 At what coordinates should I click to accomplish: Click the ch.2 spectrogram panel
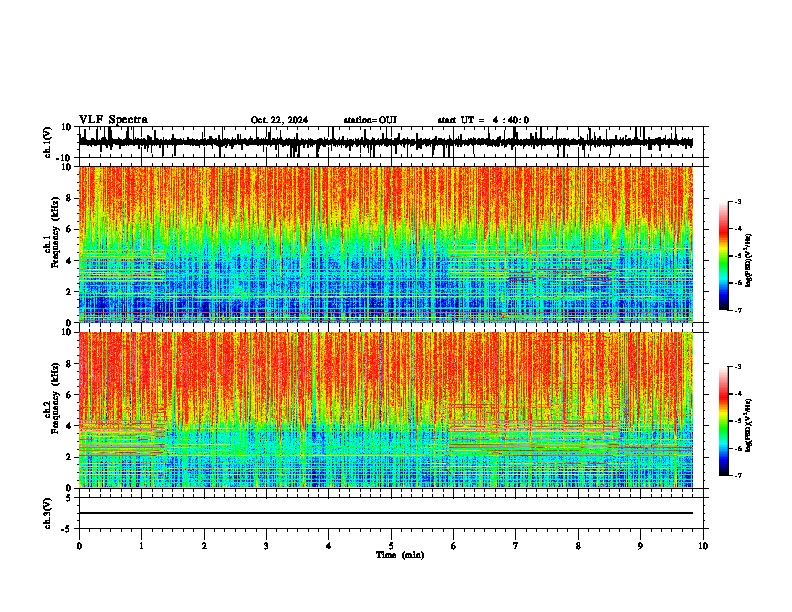tap(385, 410)
